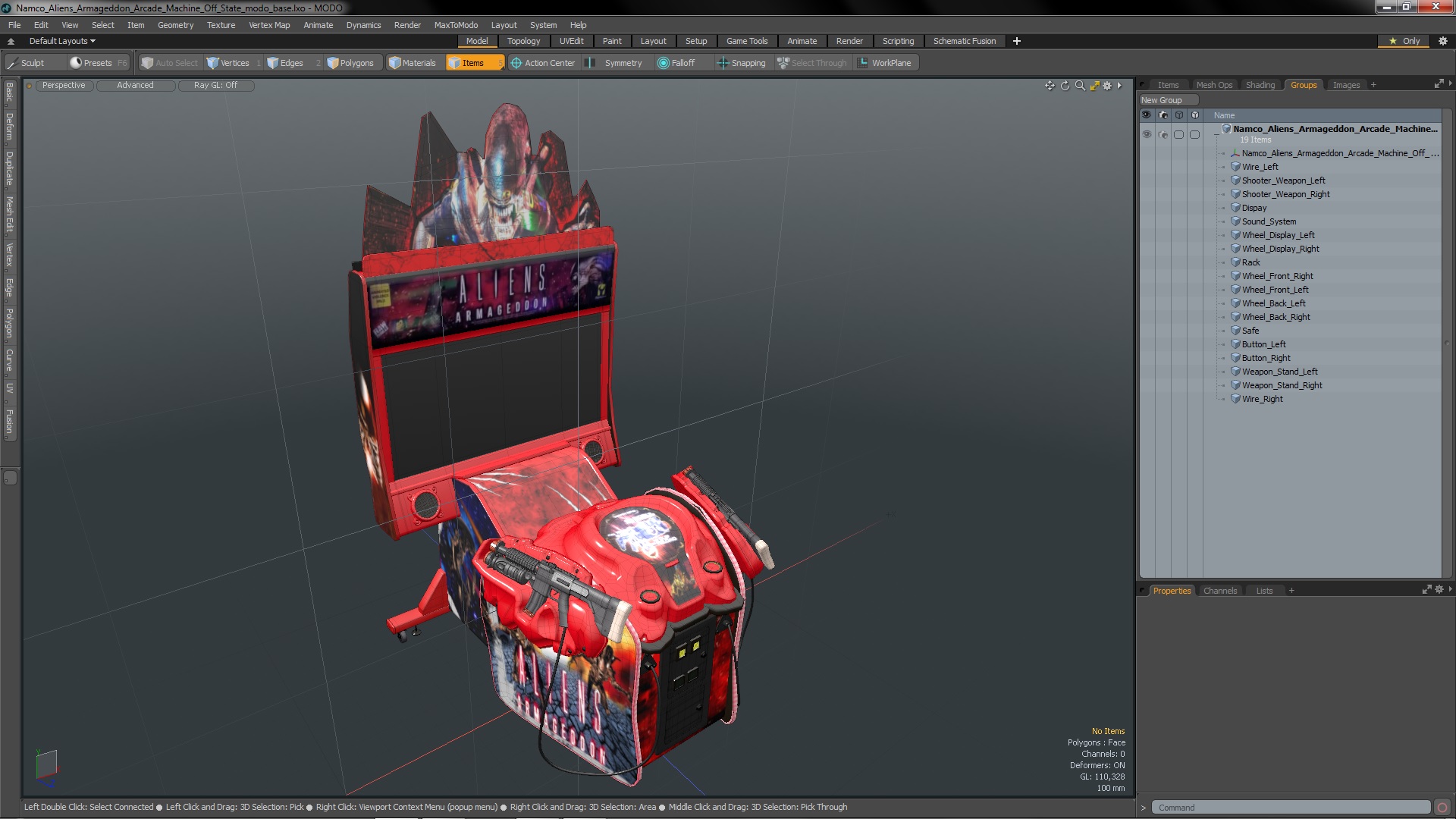Open the Action Center options
Image resolution: width=1456 pixels, height=819 pixels.
543,63
